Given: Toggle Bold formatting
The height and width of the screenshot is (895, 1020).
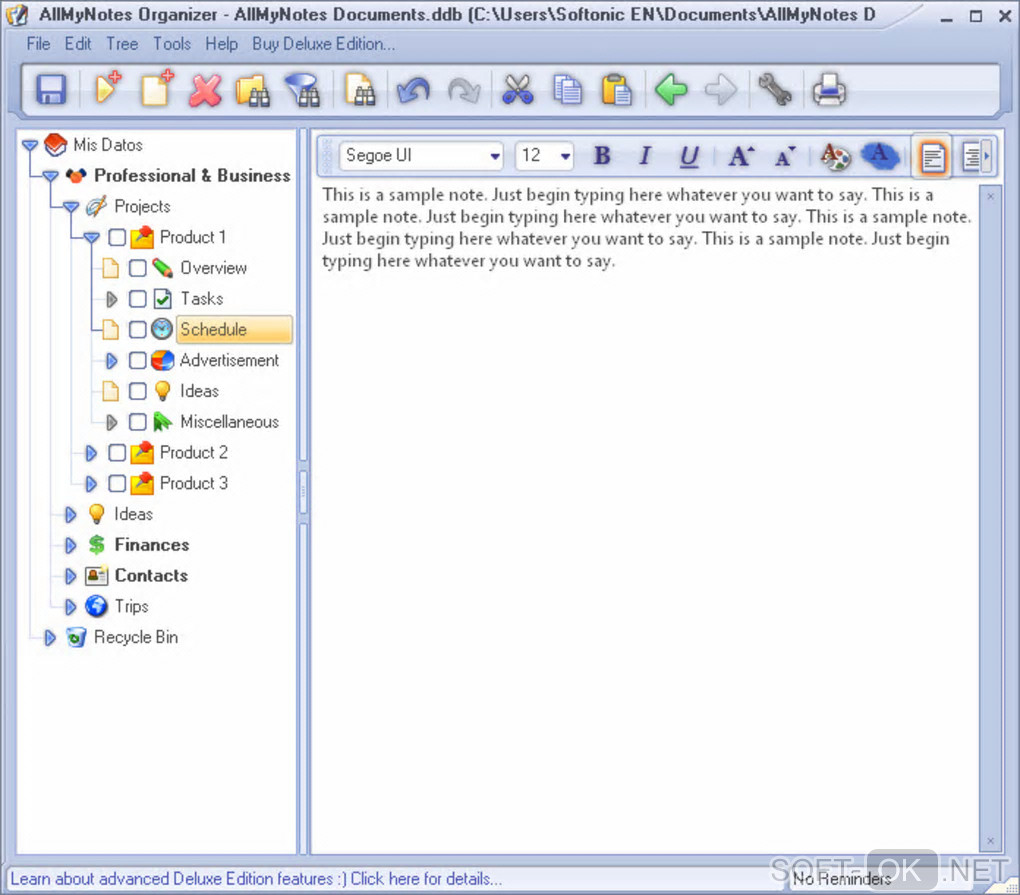Looking at the screenshot, I should tap(602, 155).
